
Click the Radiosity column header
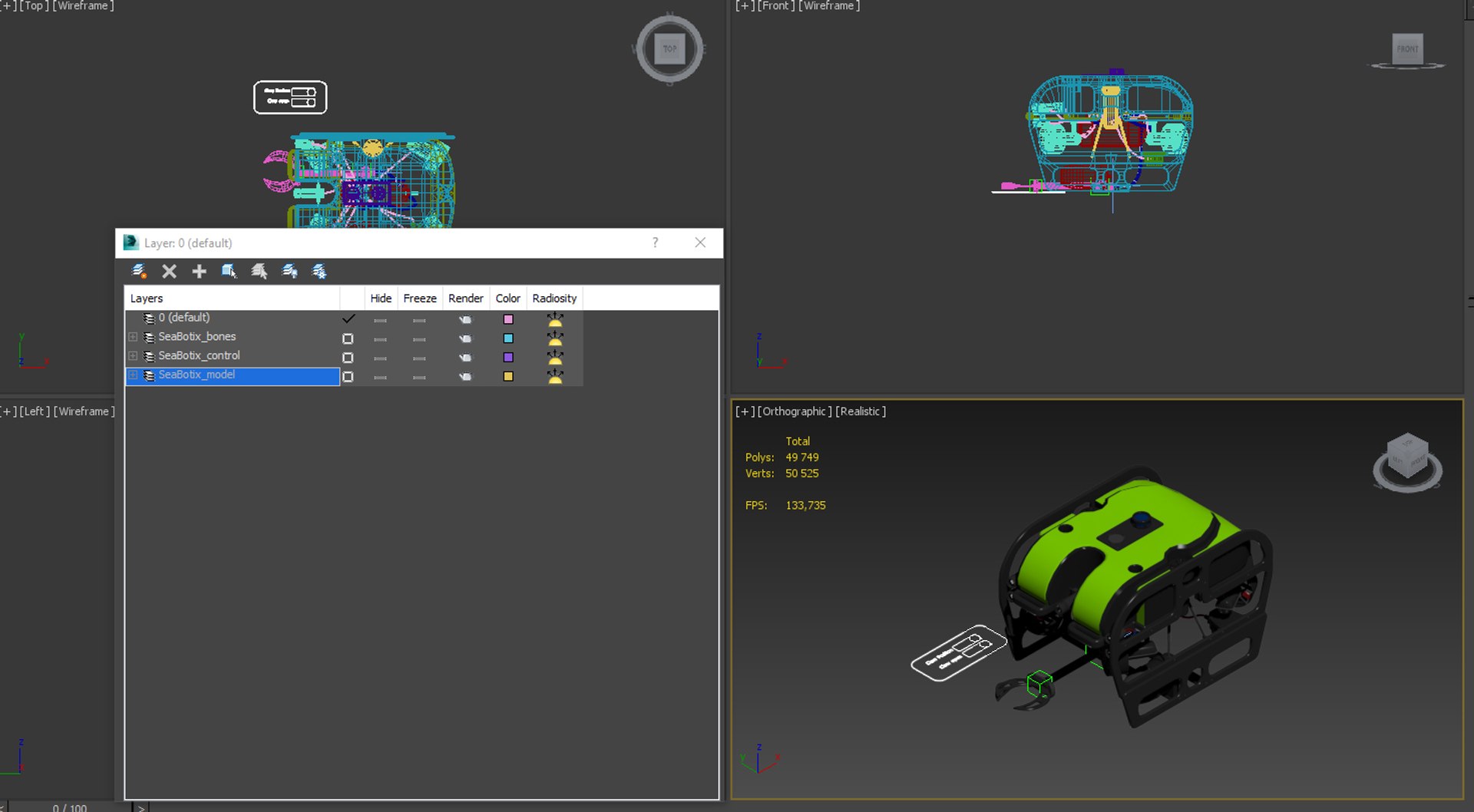554,299
